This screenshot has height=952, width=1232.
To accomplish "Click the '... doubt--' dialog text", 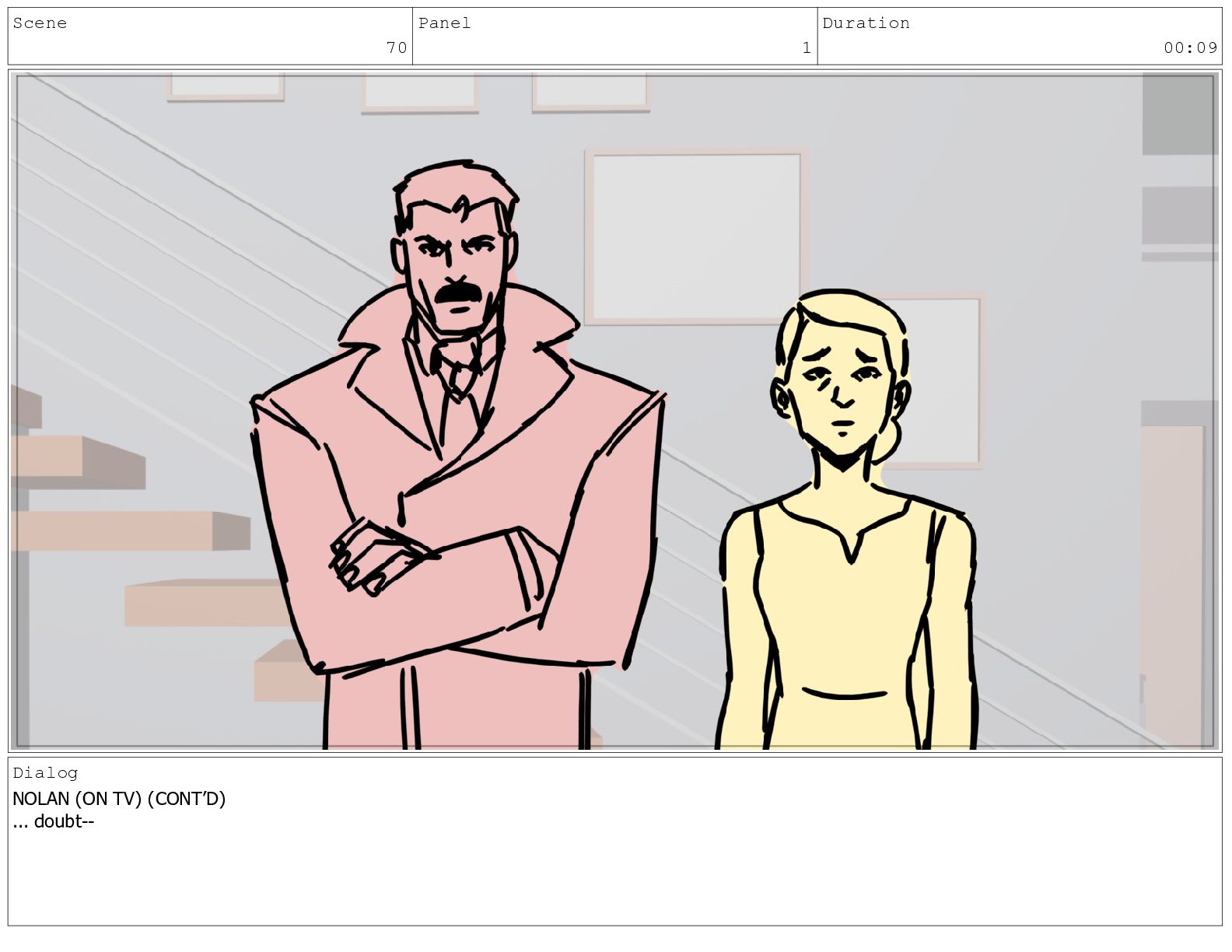I will tap(53, 821).
